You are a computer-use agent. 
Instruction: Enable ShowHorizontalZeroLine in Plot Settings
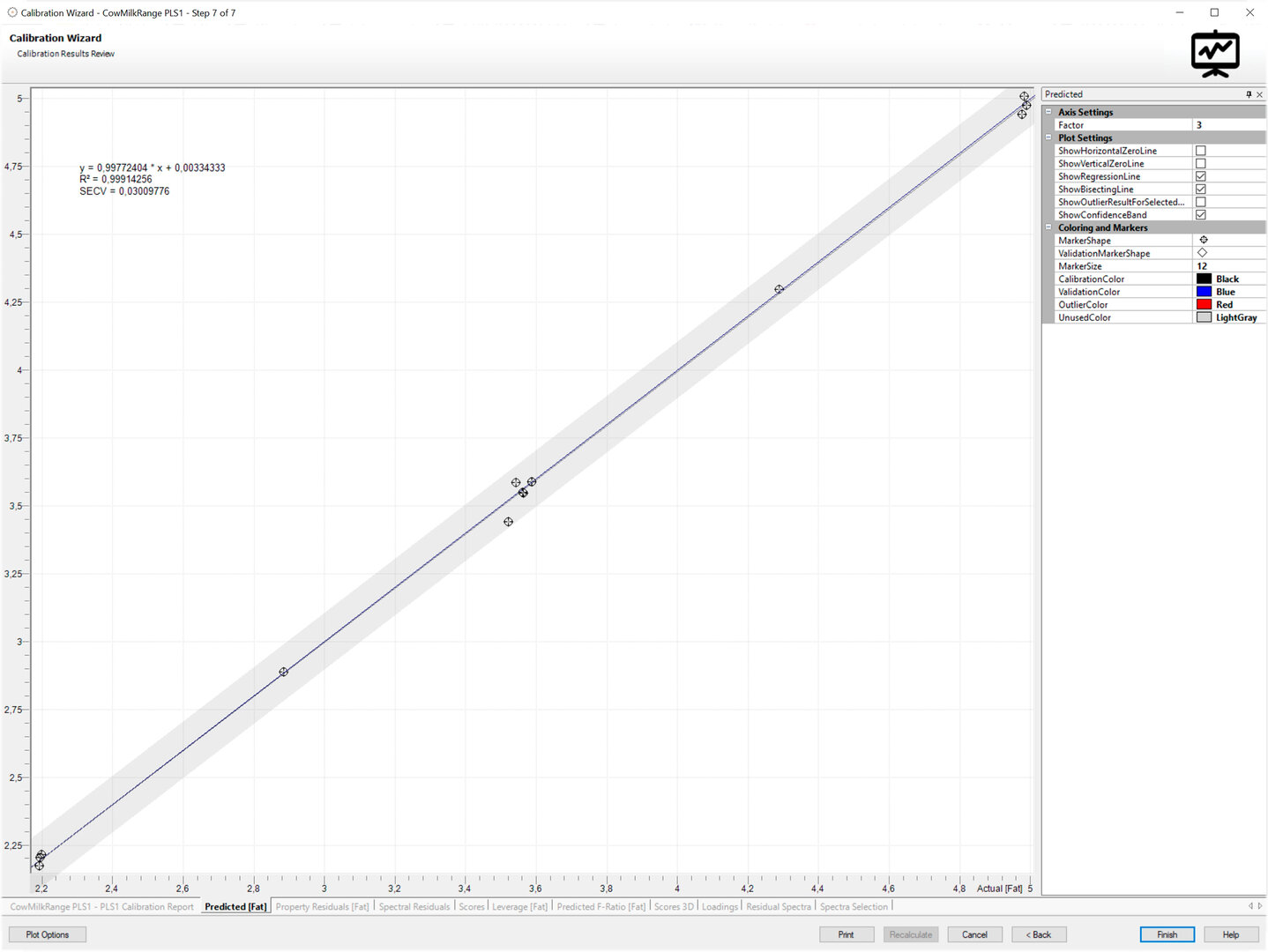tap(1201, 150)
